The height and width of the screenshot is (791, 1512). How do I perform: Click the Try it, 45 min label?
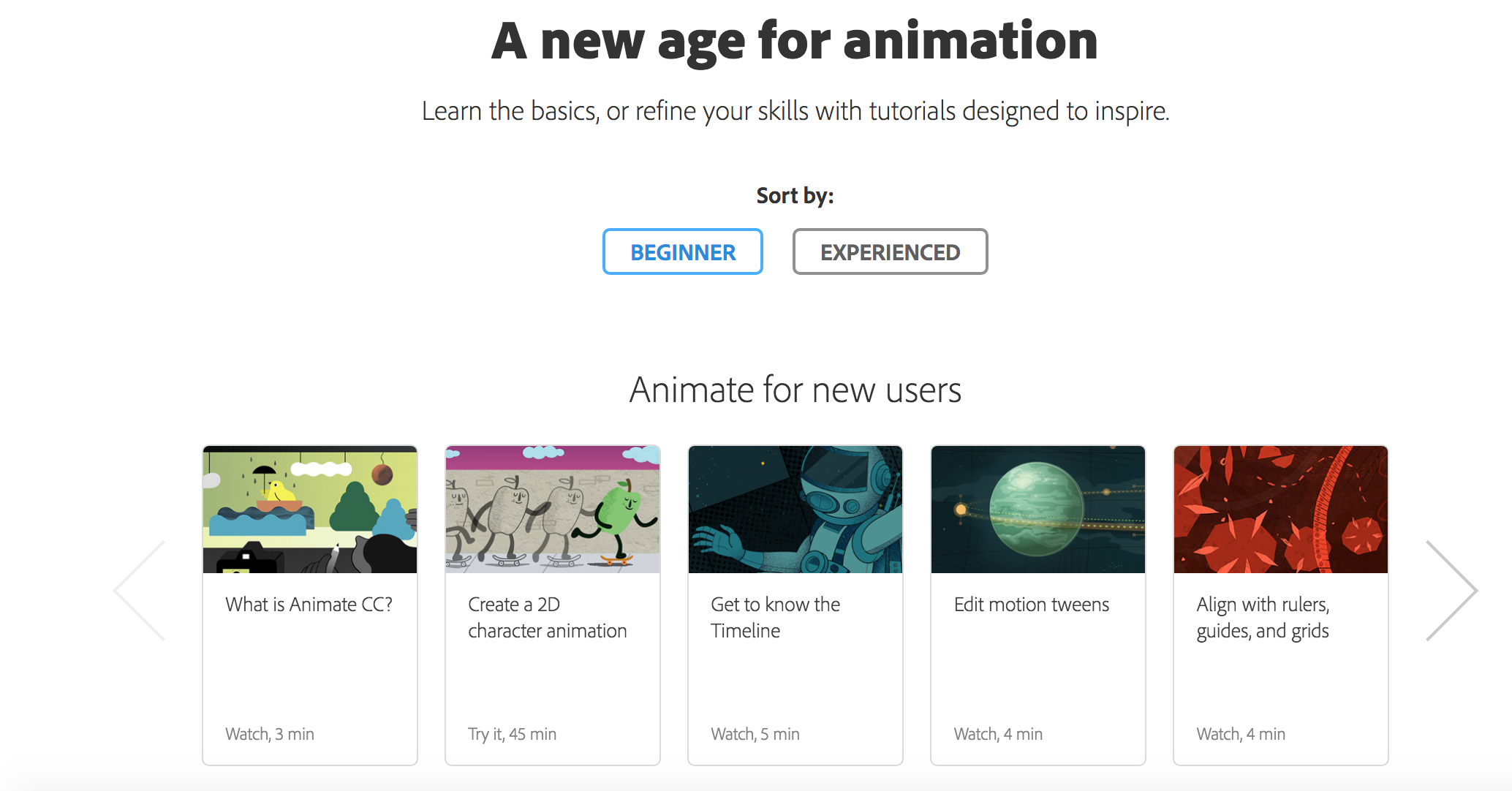click(512, 734)
